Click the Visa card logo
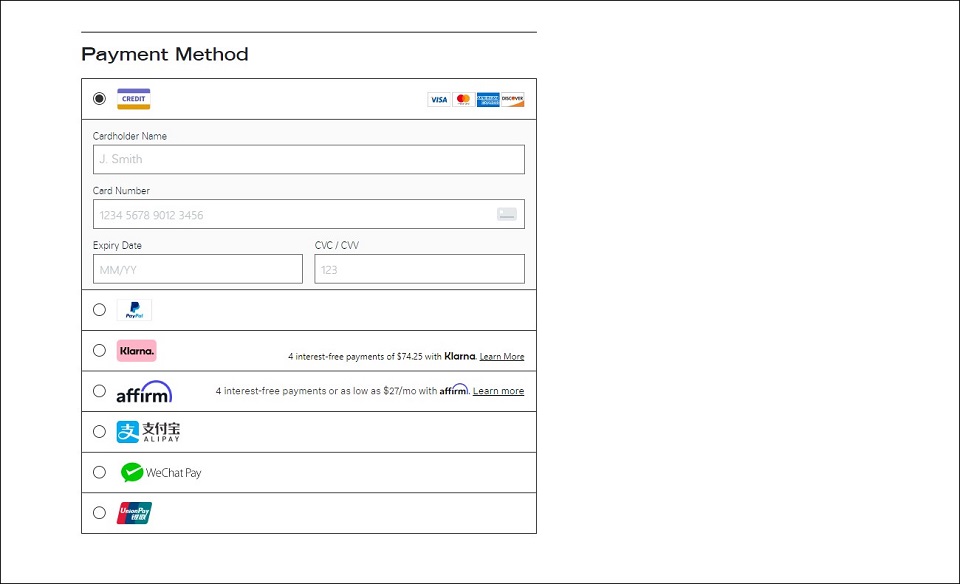 point(439,99)
